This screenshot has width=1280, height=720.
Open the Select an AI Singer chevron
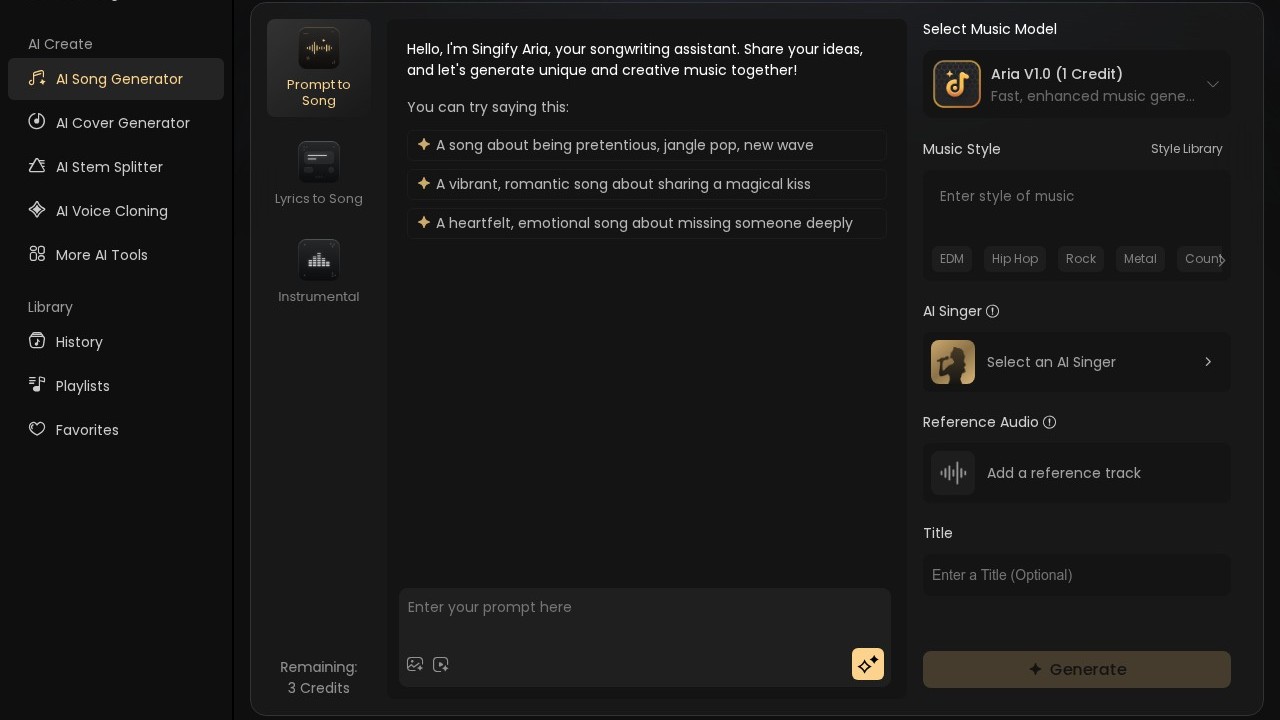[1208, 362]
